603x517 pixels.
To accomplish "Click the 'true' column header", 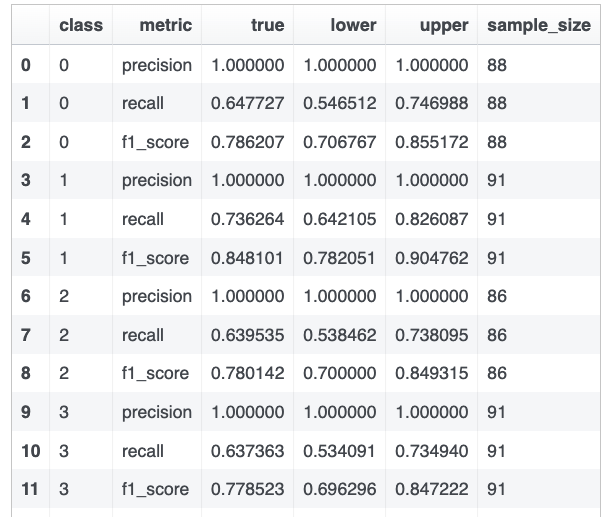I will click(x=268, y=25).
